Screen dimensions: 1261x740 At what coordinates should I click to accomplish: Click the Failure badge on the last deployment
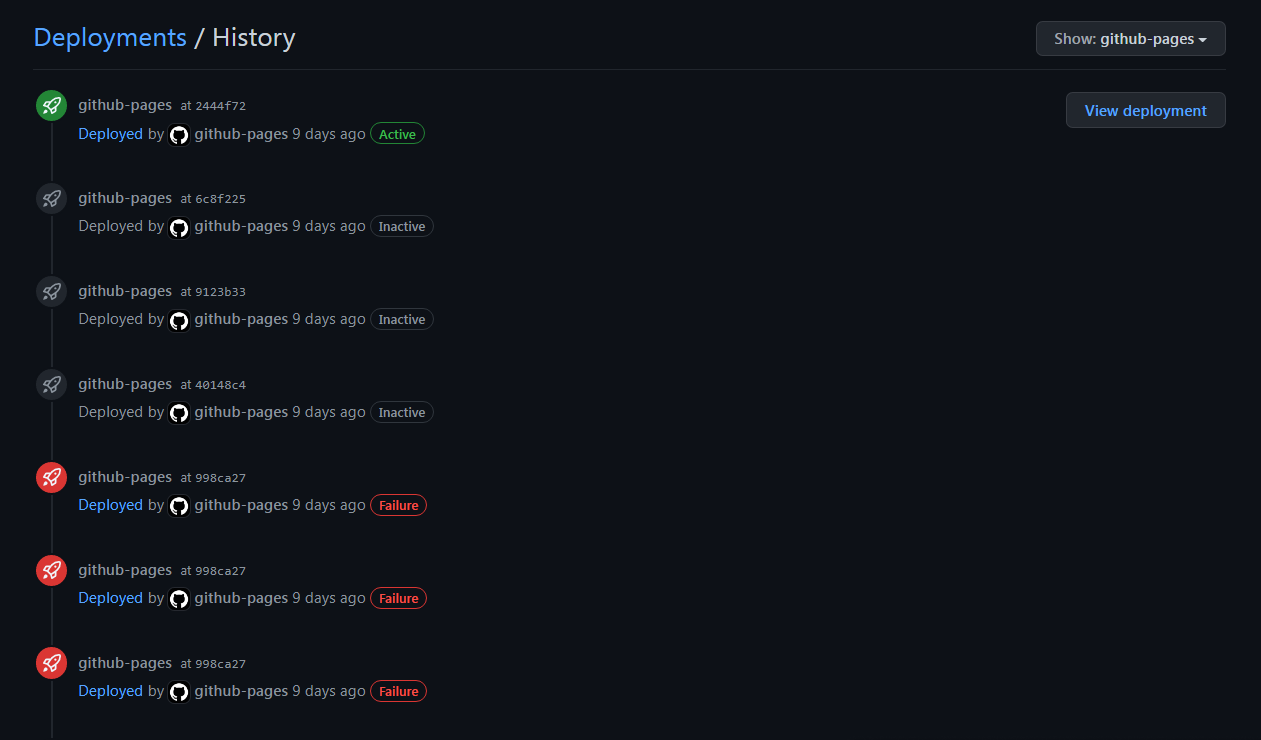click(x=398, y=691)
